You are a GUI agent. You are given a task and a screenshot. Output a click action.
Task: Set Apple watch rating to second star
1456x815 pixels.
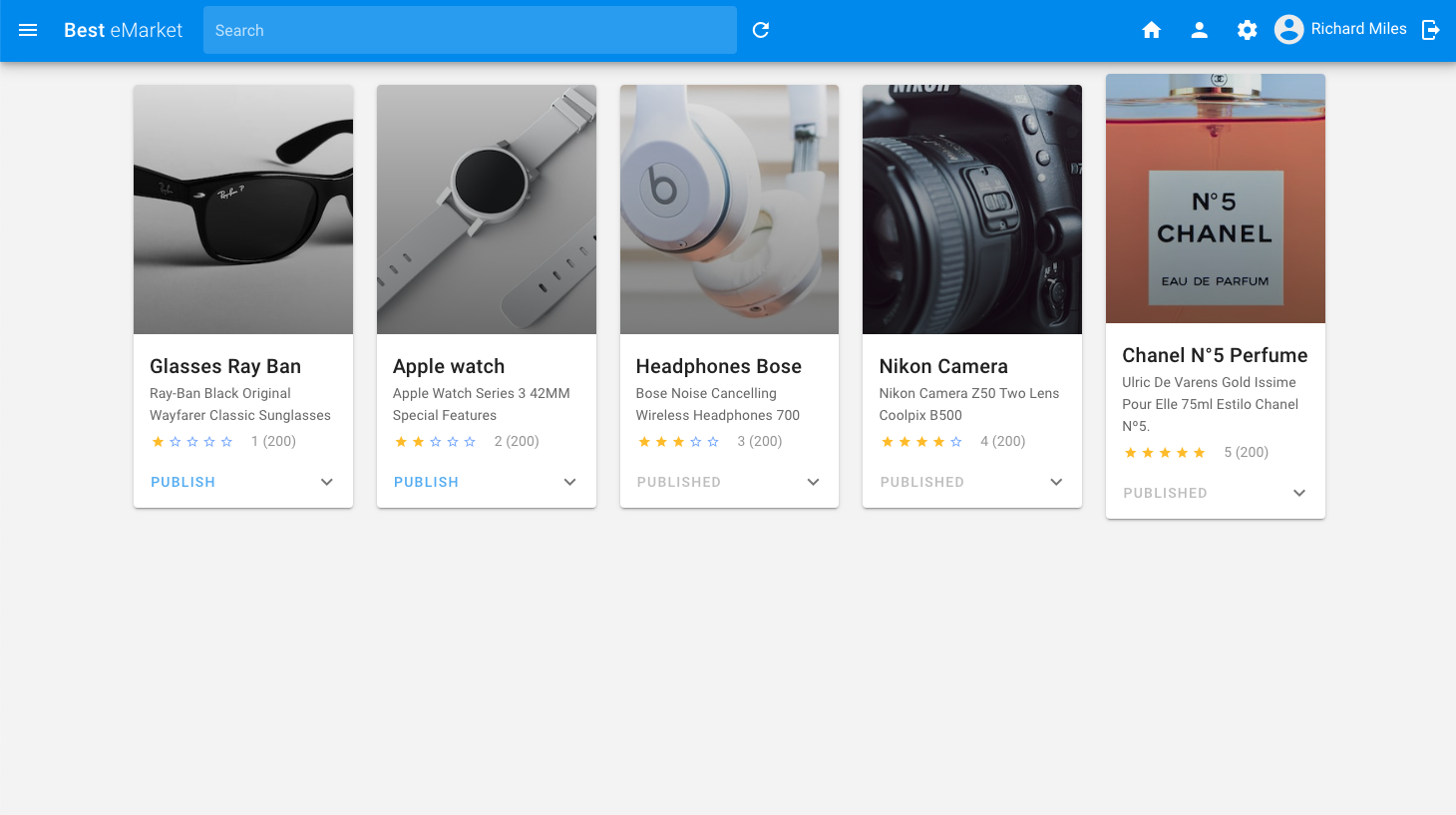coord(418,441)
